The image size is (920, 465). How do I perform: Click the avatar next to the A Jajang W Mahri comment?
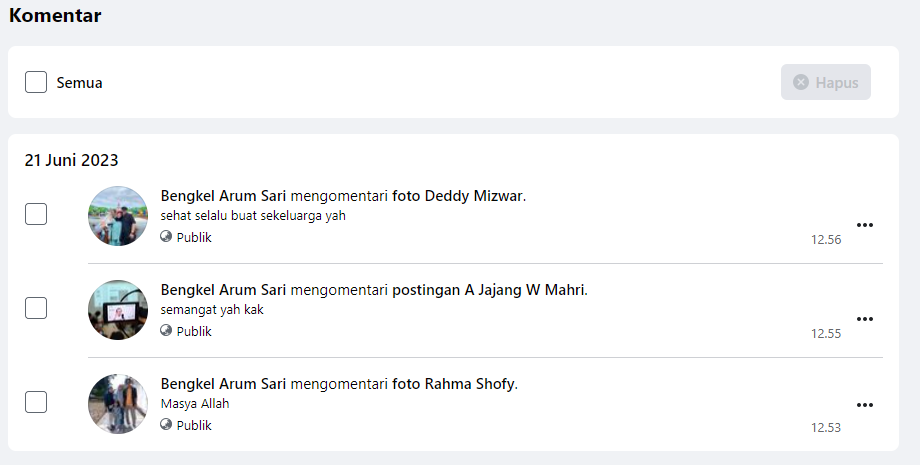(x=118, y=309)
